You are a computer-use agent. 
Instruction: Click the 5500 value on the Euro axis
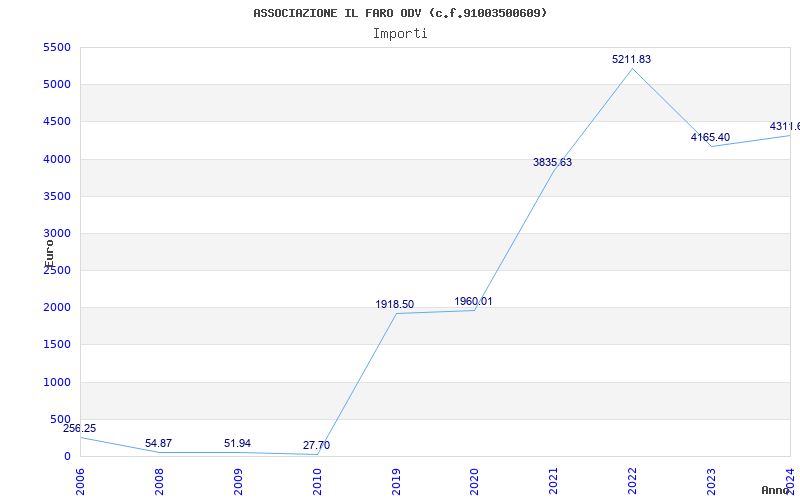(x=57, y=47)
